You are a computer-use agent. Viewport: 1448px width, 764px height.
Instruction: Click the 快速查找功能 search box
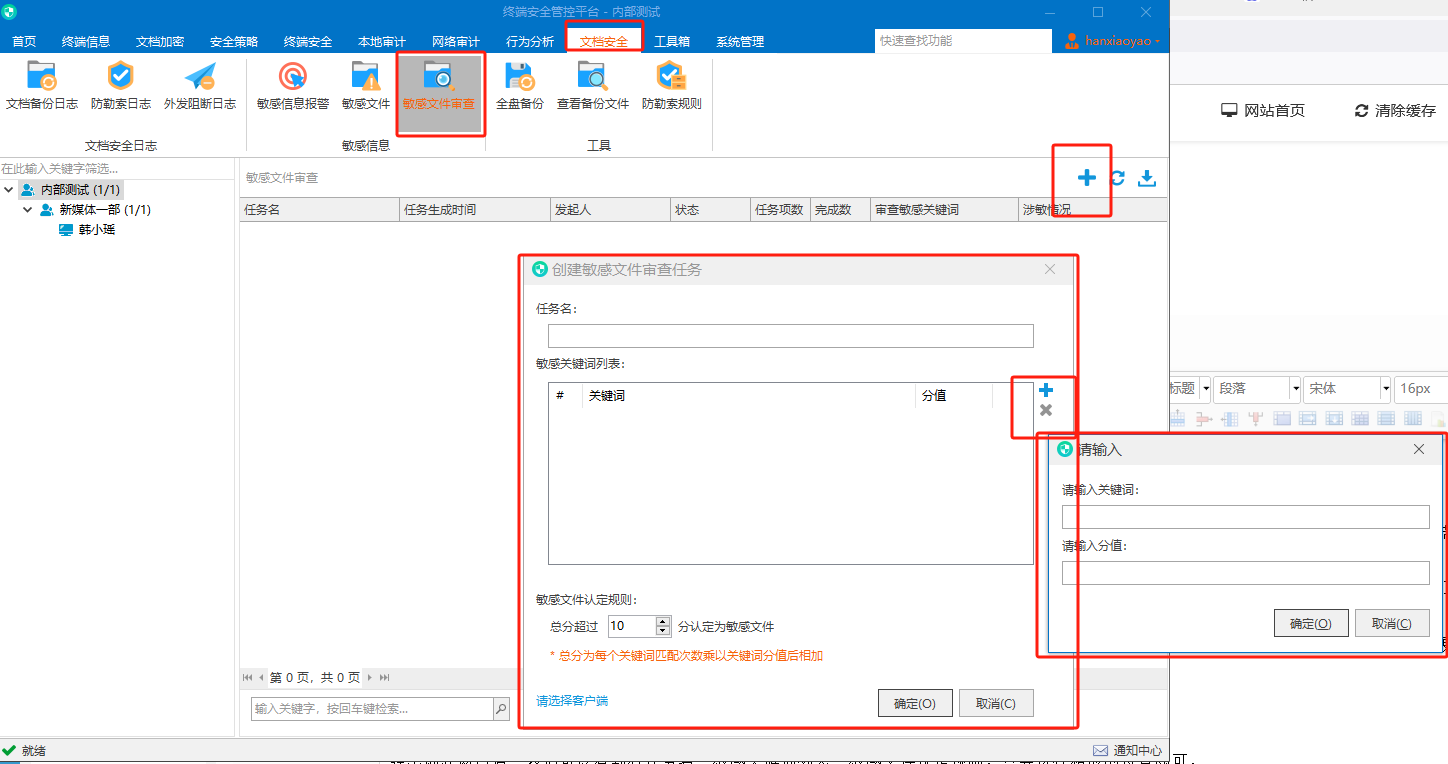(963, 41)
